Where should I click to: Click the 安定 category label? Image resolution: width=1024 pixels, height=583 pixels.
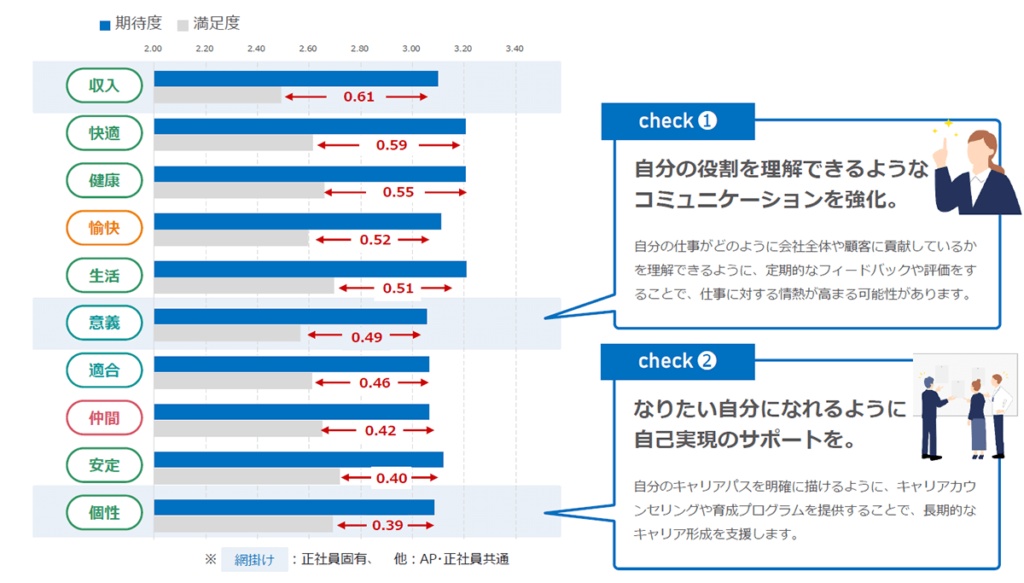[104, 465]
